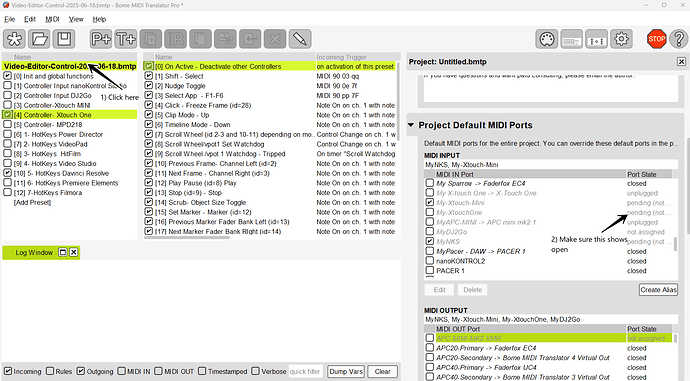690x381 pixels.
Task: Open a project with the folder icon
Action: tap(39, 39)
